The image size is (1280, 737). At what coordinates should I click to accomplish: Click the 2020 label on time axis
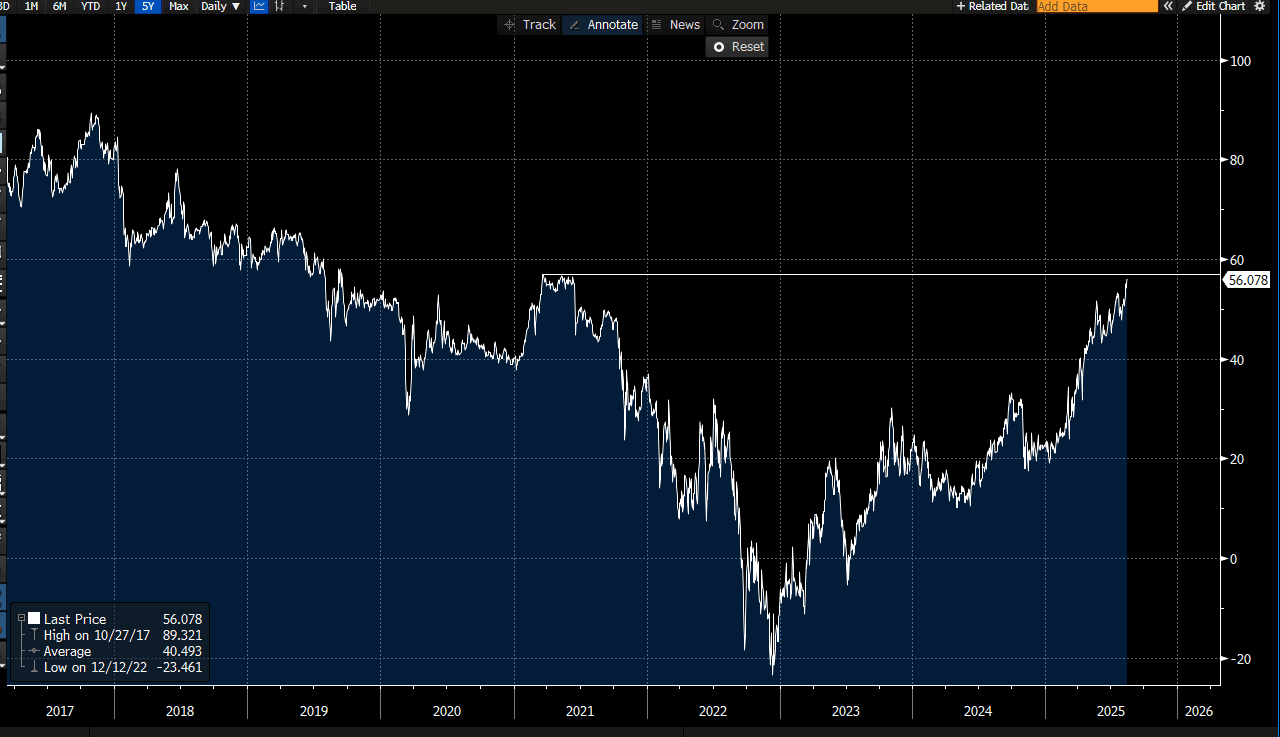(447, 711)
